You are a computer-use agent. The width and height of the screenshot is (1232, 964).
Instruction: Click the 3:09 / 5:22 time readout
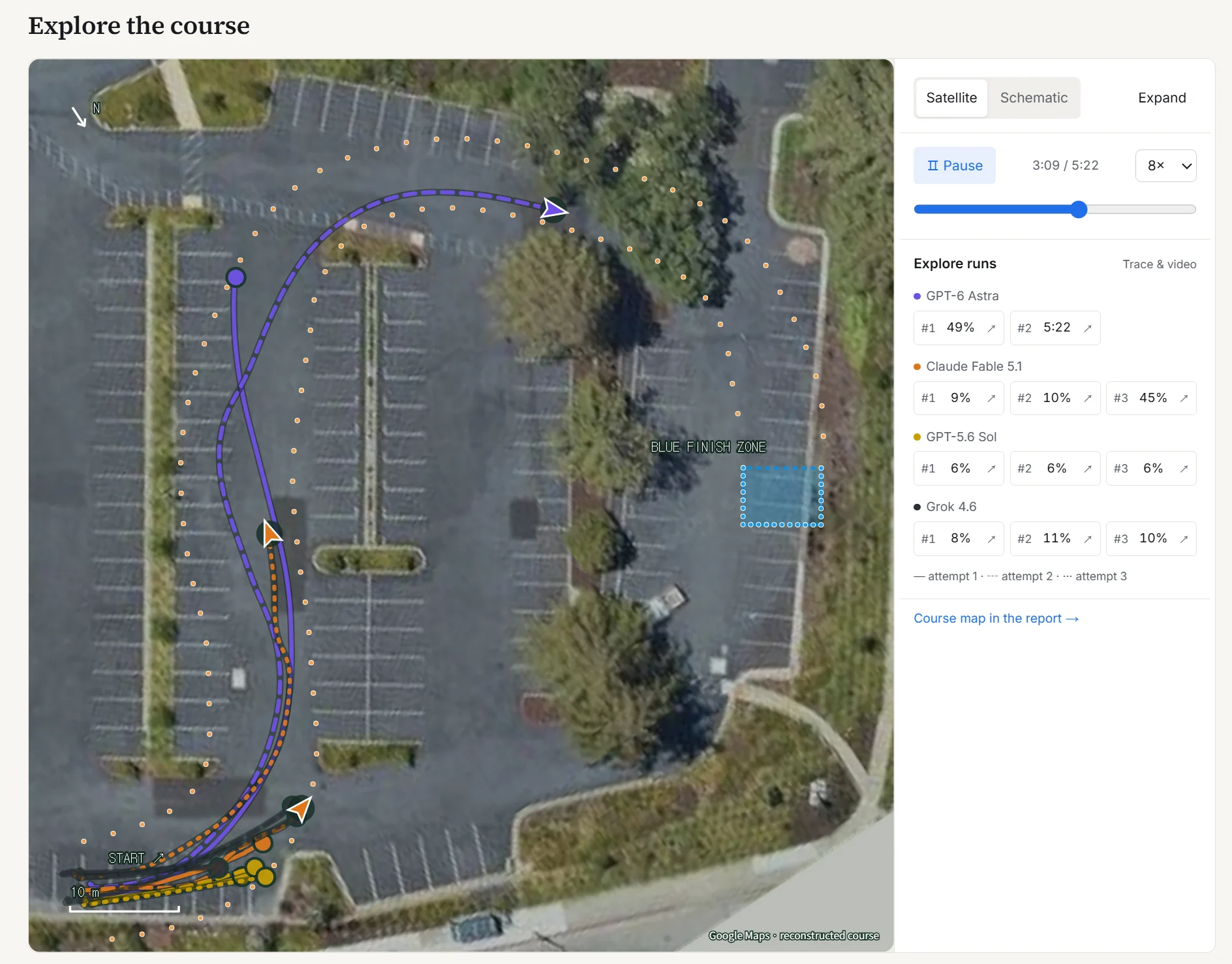[1065, 166]
